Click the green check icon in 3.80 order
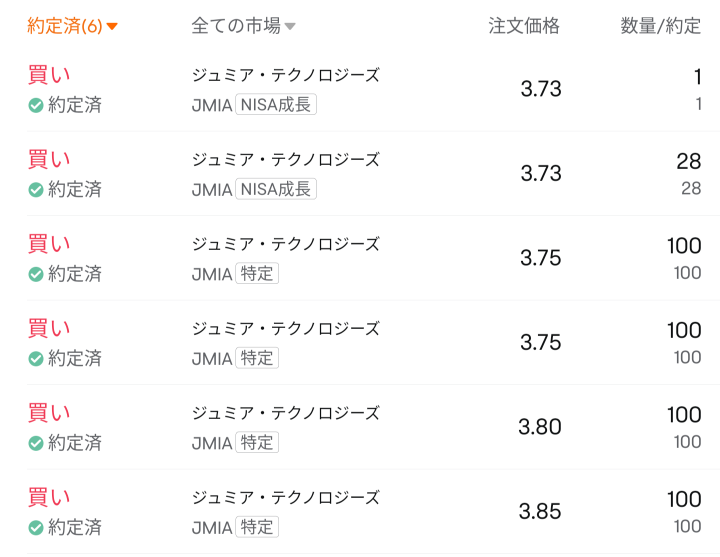The height and width of the screenshot is (557, 720). [x=36, y=443]
